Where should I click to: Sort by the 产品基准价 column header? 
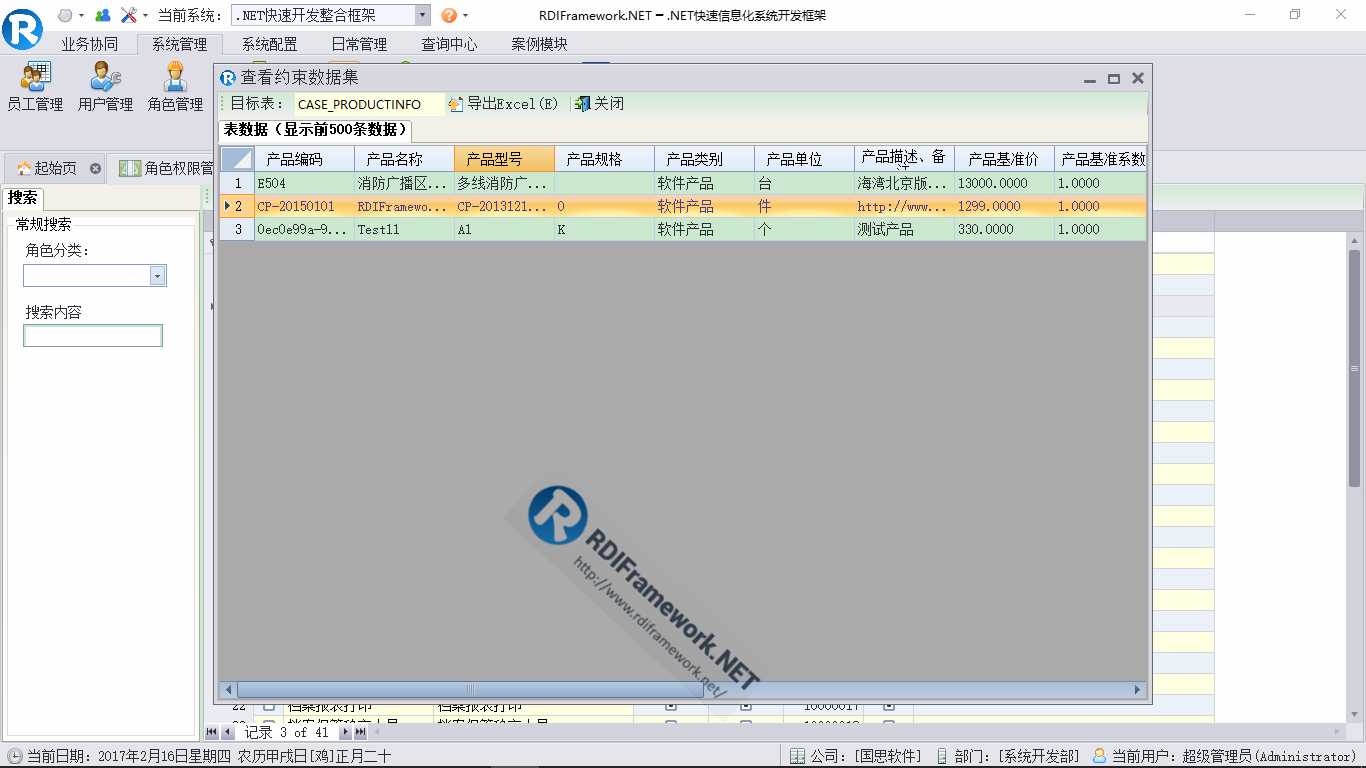1004,159
